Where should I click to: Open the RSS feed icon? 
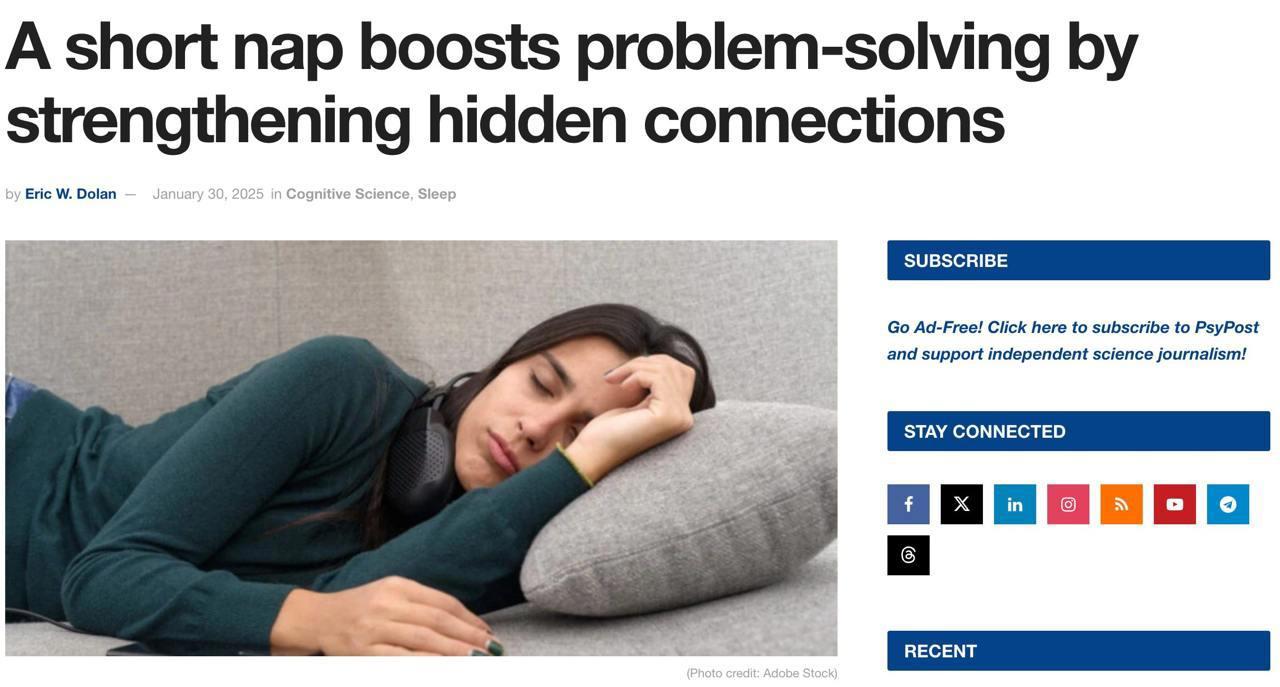coord(1121,504)
